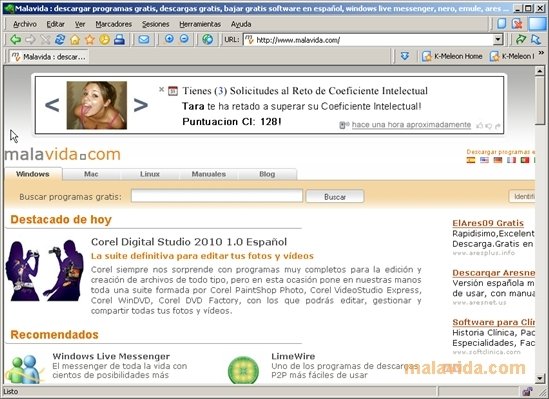Zoom out with the minus magnifier icon
Screen dimensions: 549x399
coord(184,39)
